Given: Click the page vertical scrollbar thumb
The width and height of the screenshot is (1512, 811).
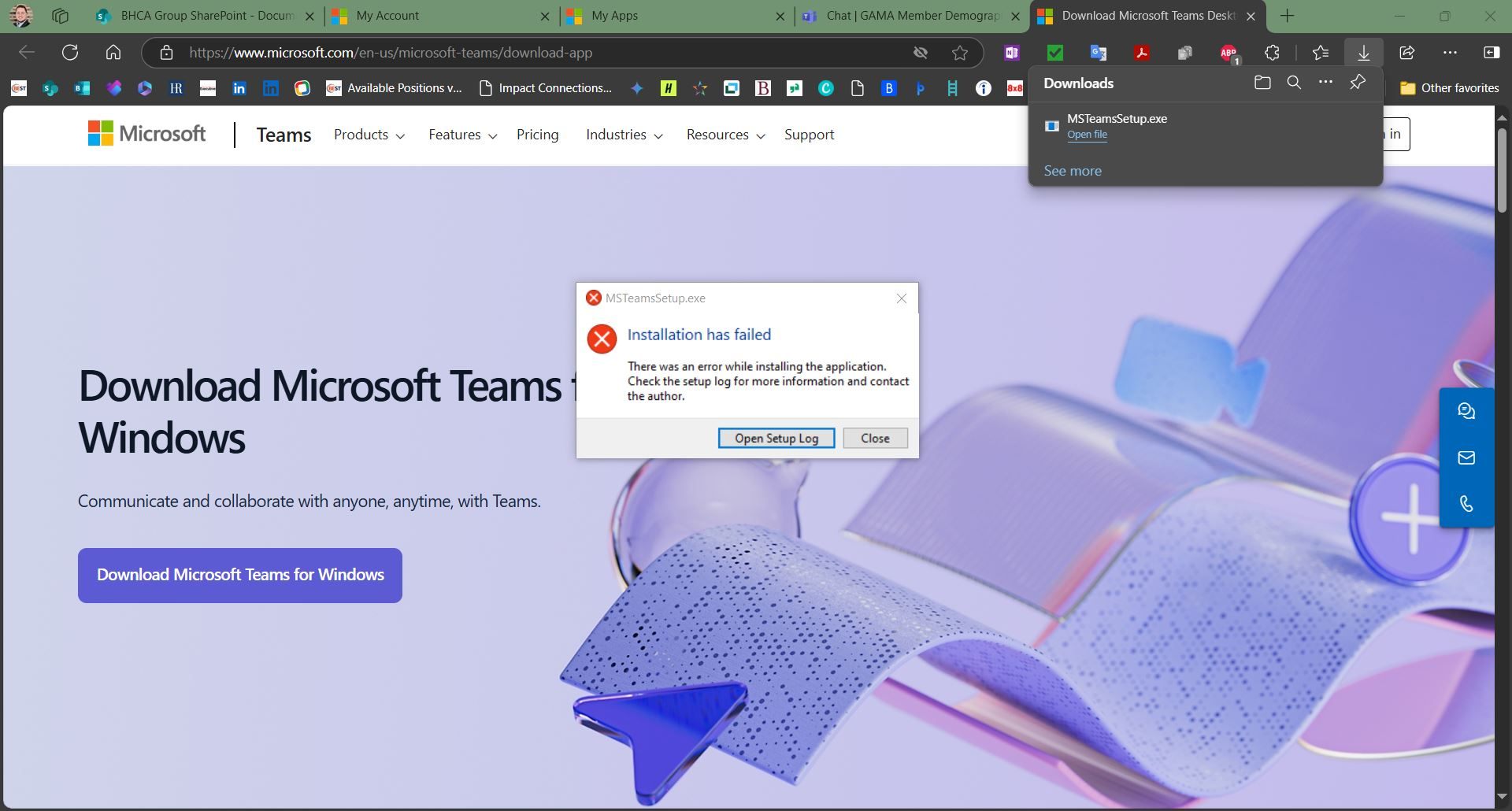Looking at the screenshot, I should click(x=1502, y=169).
